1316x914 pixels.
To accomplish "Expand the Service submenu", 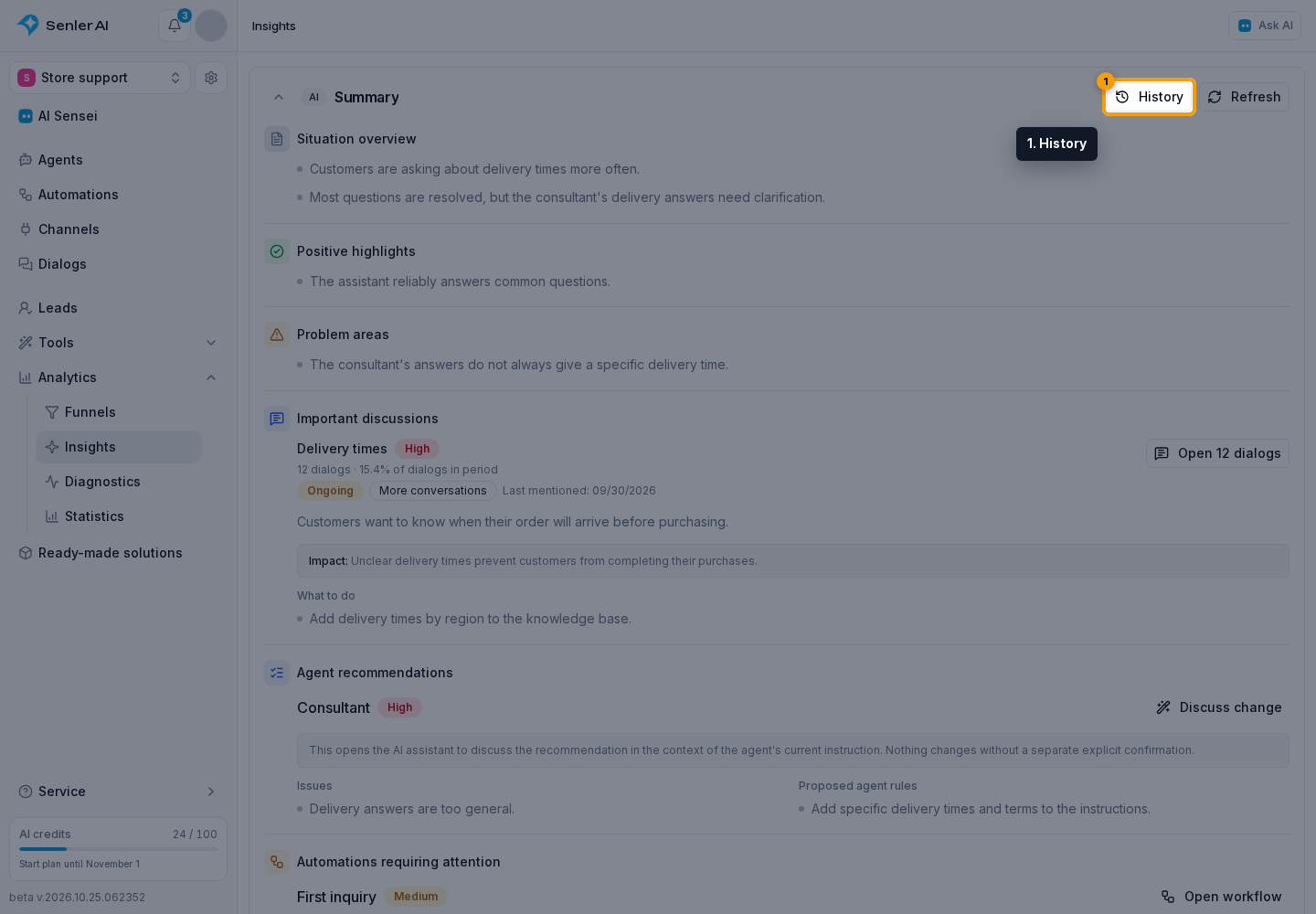I will [x=119, y=792].
